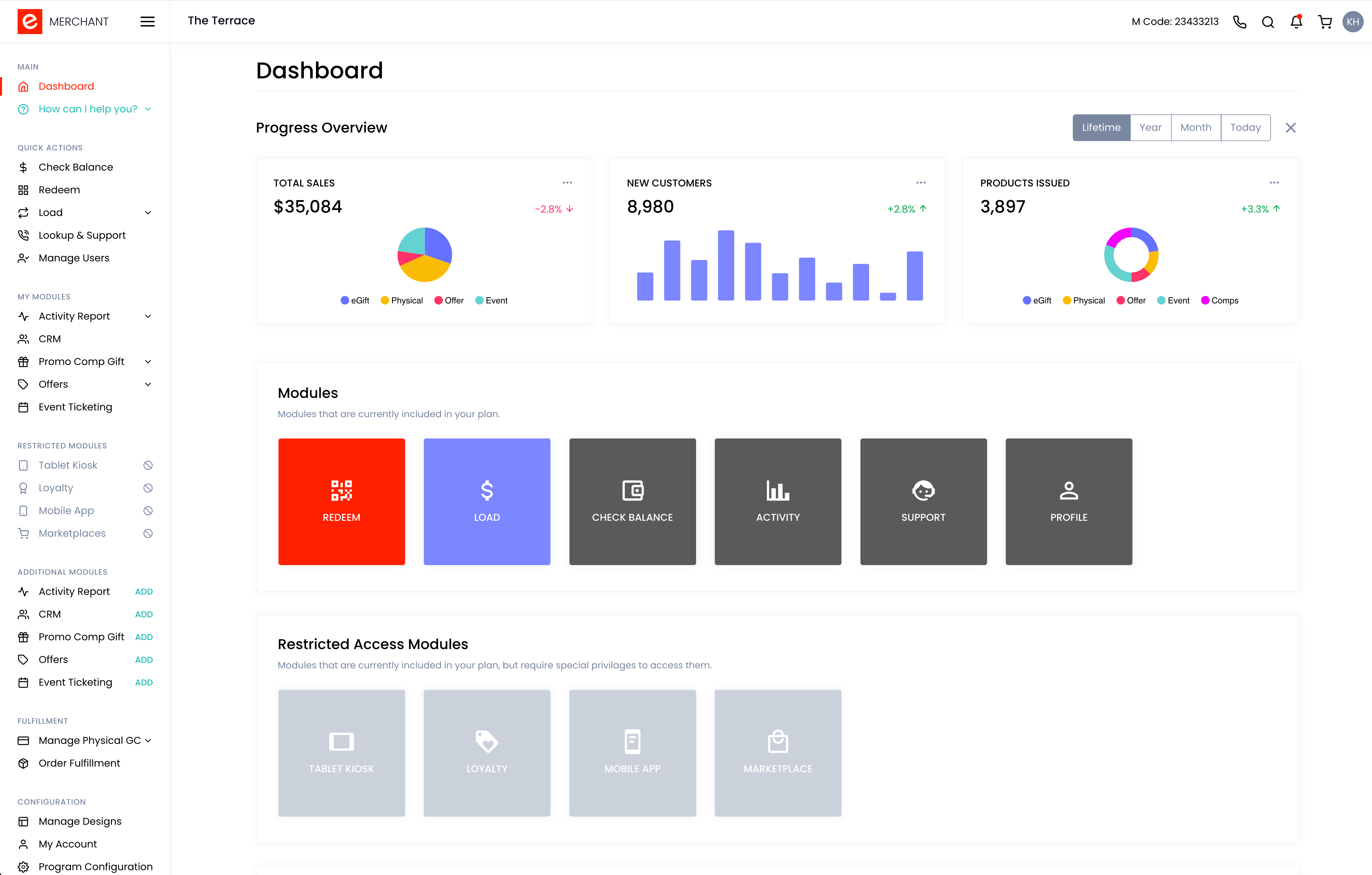Viewport: 1372px width, 875px height.
Task: Click restricted icon beside Tablet Kiosk
Action: click(x=148, y=465)
